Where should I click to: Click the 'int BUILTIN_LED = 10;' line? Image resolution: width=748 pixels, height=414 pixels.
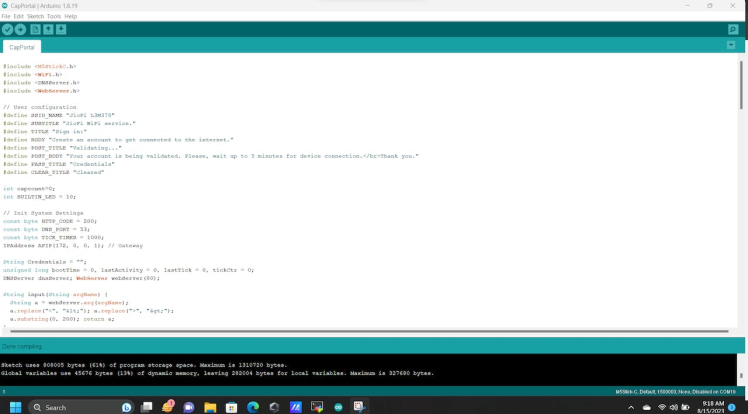40,197
